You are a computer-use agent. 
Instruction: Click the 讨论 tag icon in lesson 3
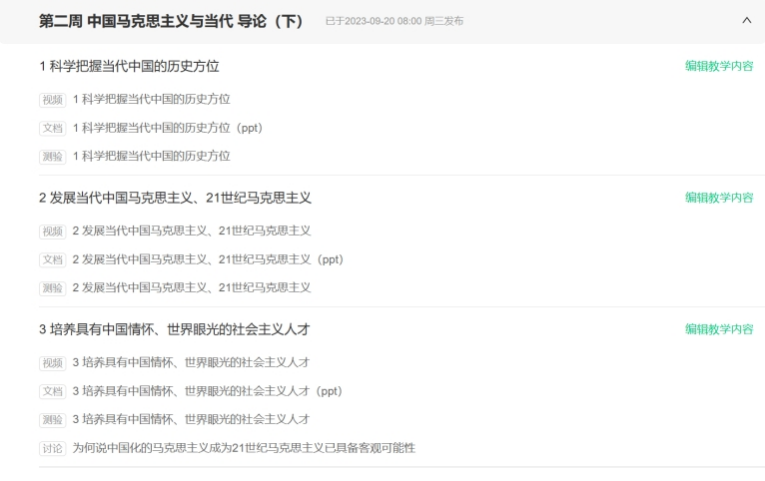coord(52,448)
